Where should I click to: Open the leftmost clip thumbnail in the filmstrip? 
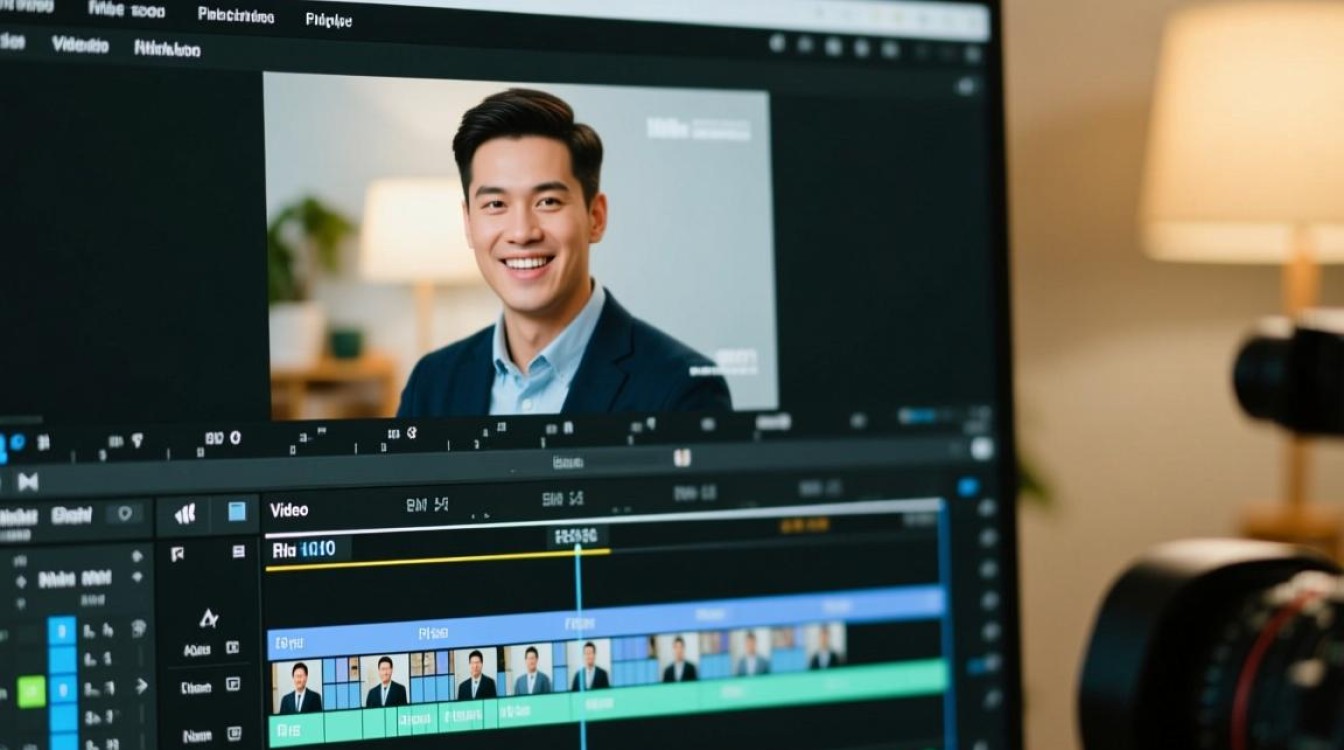click(299, 687)
